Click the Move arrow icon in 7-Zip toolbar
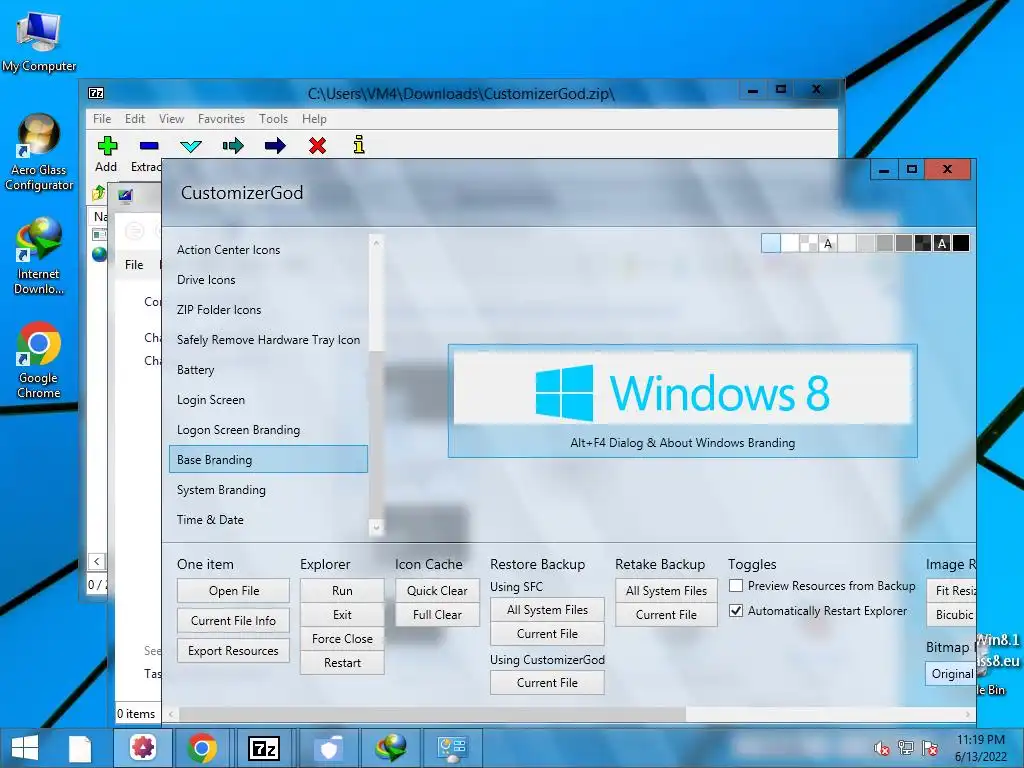The width and height of the screenshot is (1024, 768). [275, 146]
